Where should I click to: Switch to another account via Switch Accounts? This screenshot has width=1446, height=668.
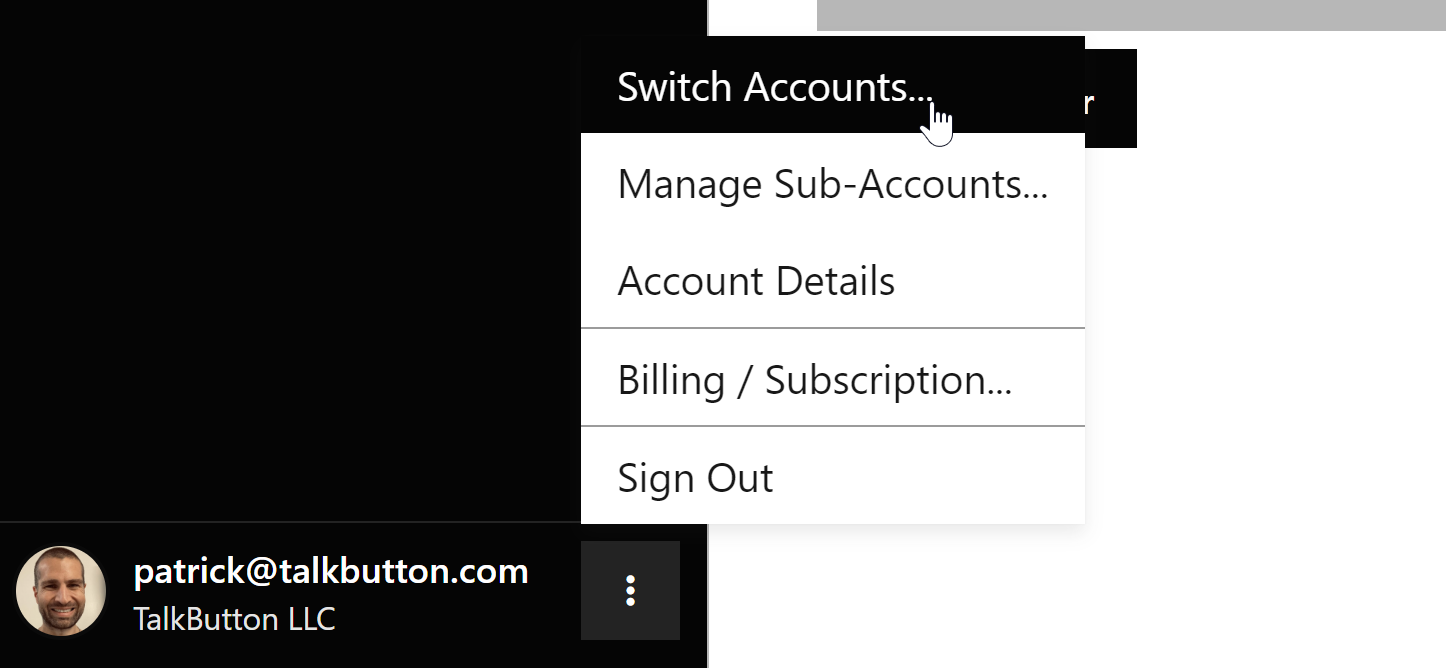pos(775,87)
